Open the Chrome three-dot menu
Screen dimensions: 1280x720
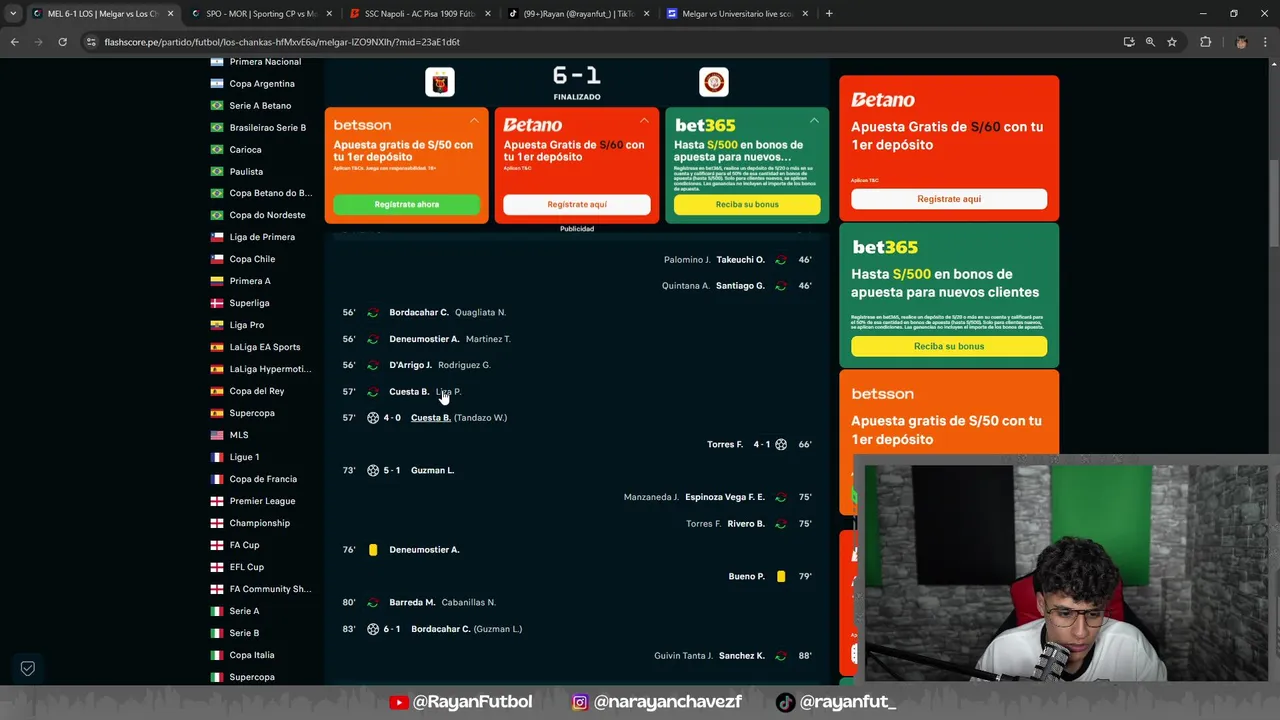(x=1265, y=42)
